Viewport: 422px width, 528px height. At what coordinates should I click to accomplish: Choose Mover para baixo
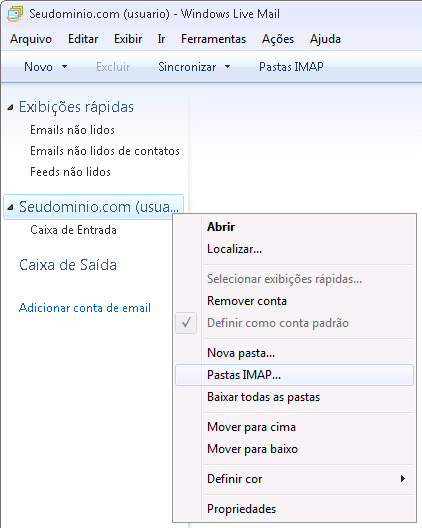[x=294, y=449]
